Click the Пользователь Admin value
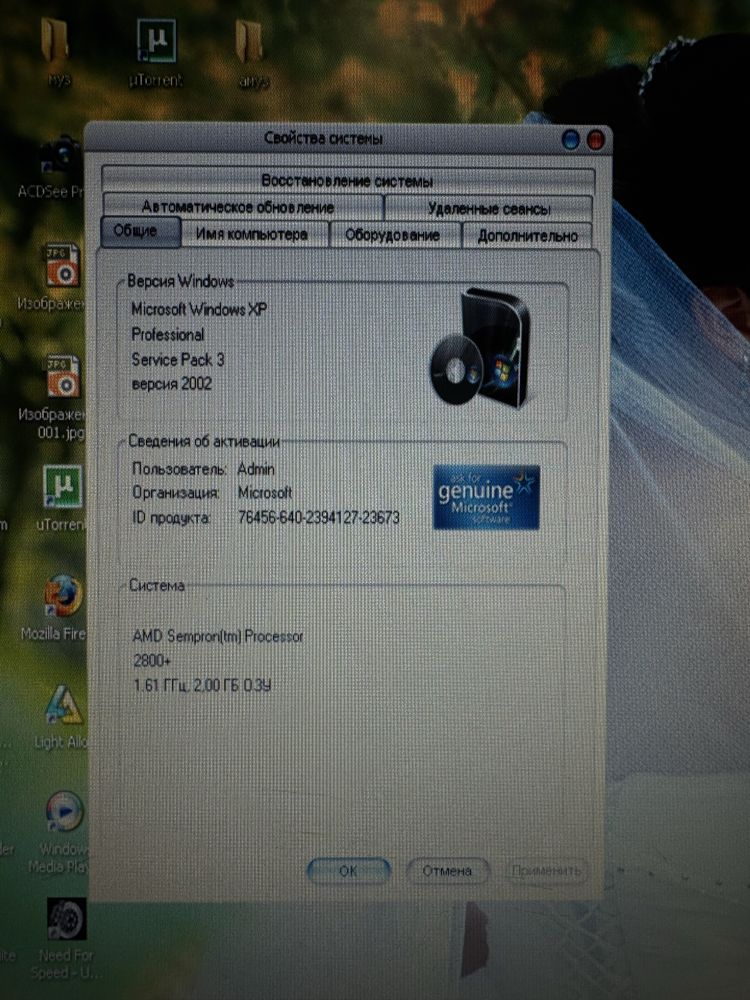The height and width of the screenshot is (1000, 750). 256,469
